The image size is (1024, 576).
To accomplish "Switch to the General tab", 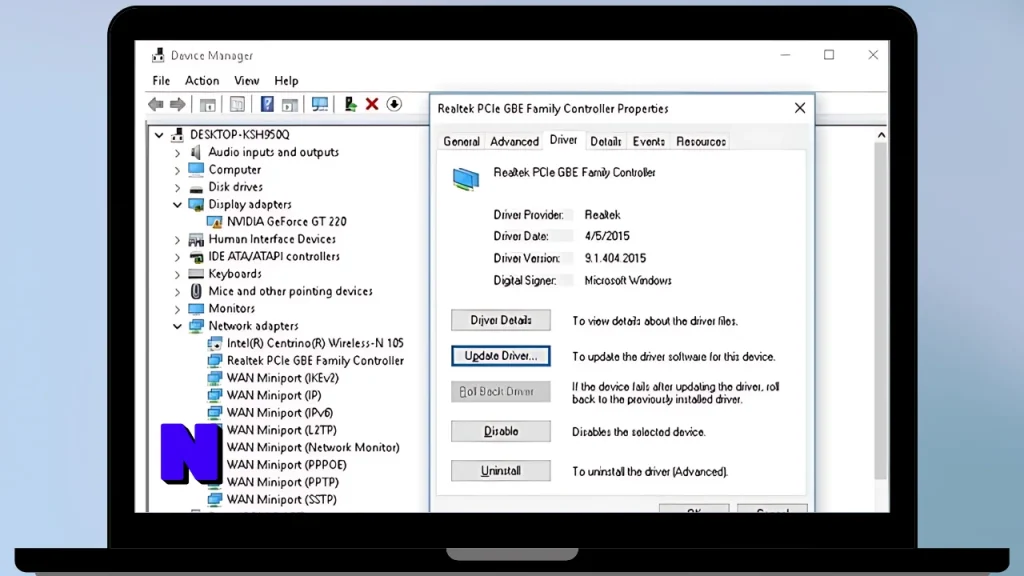I will (461, 142).
